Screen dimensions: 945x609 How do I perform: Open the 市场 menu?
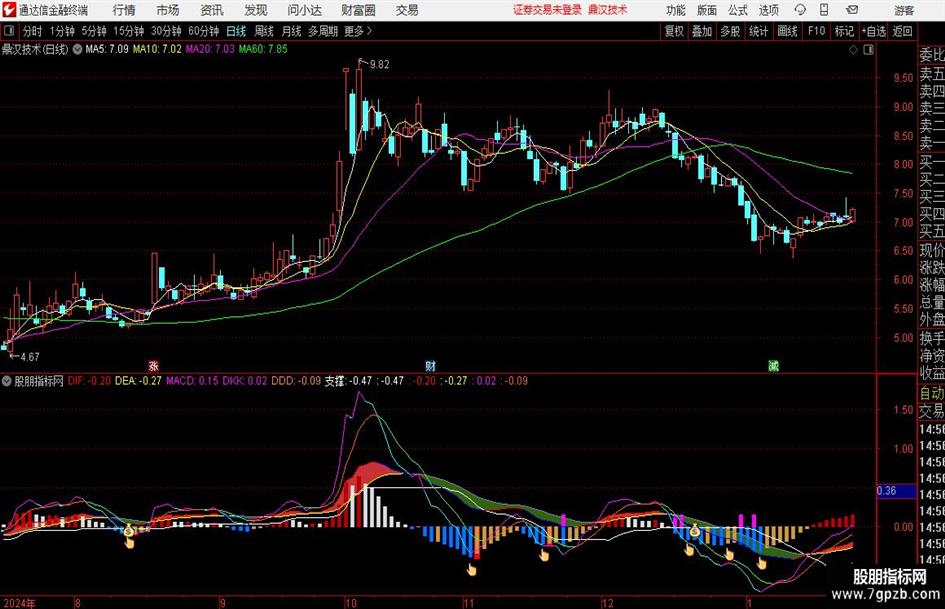pyautogui.click(x=168, y=10)
